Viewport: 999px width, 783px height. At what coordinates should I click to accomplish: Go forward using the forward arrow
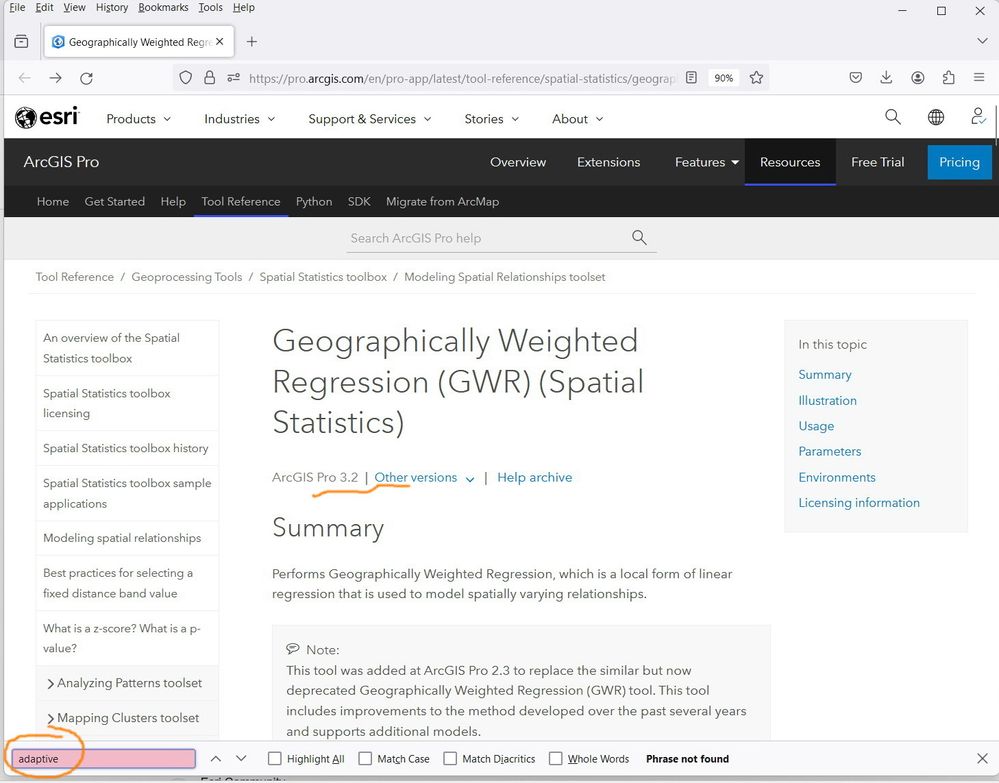point(55,78)
